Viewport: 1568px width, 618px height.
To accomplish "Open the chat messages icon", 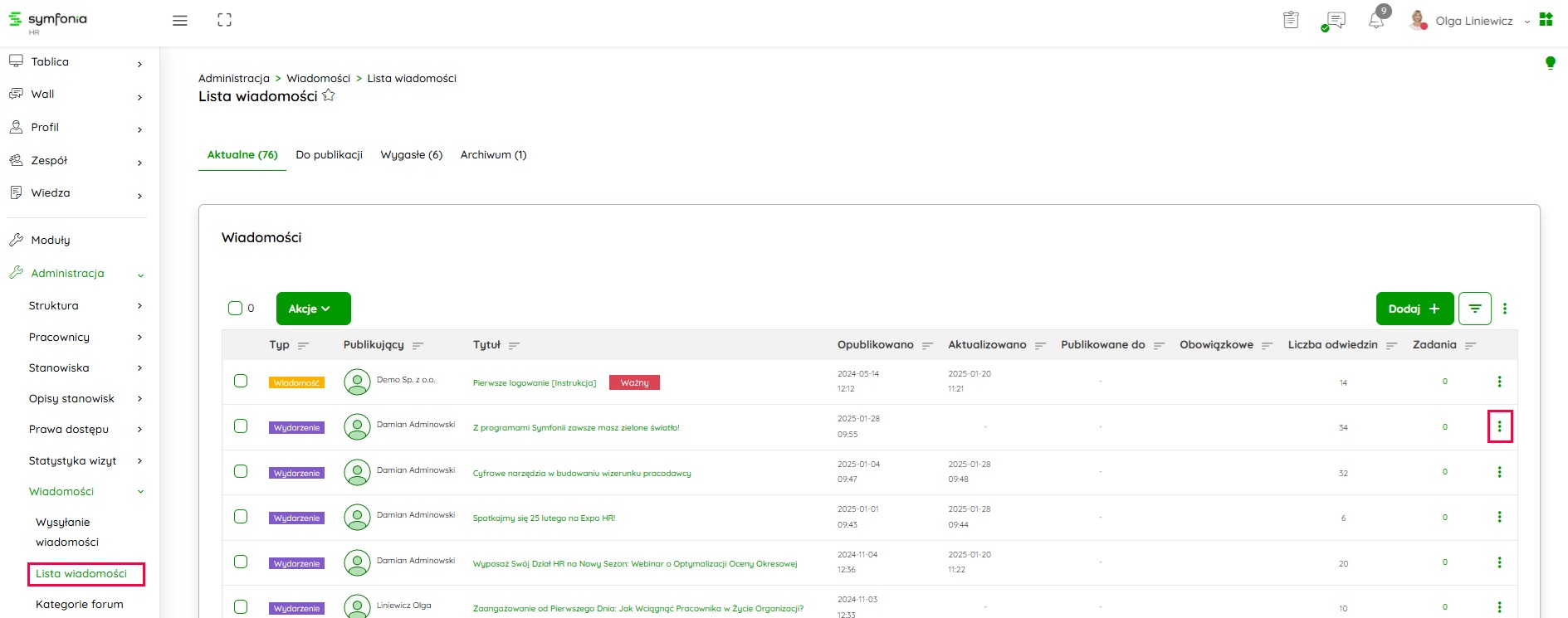I will 1335,21.
